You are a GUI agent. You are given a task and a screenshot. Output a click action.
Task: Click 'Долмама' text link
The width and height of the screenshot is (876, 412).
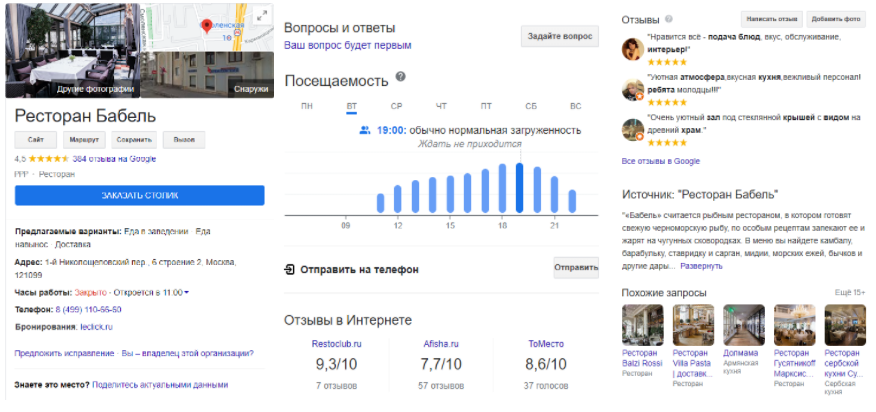(x=740, y=353)
